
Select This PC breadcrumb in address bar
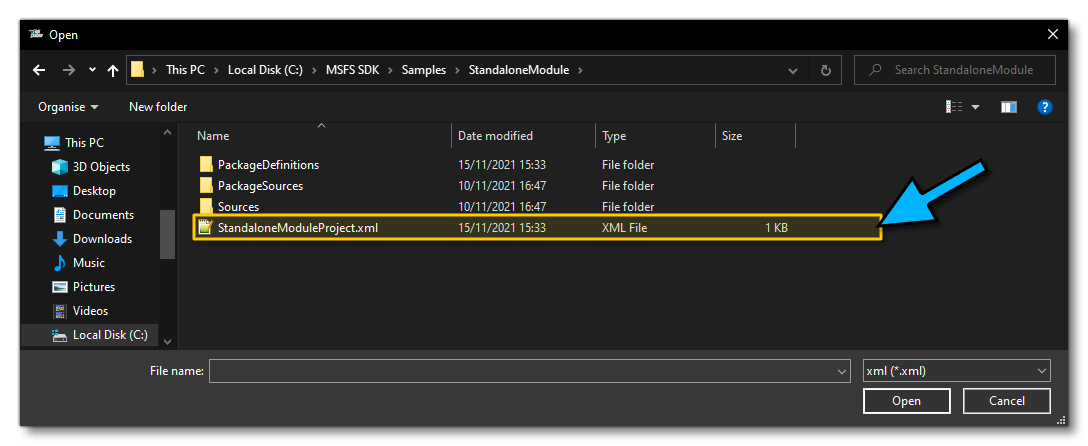185,70
